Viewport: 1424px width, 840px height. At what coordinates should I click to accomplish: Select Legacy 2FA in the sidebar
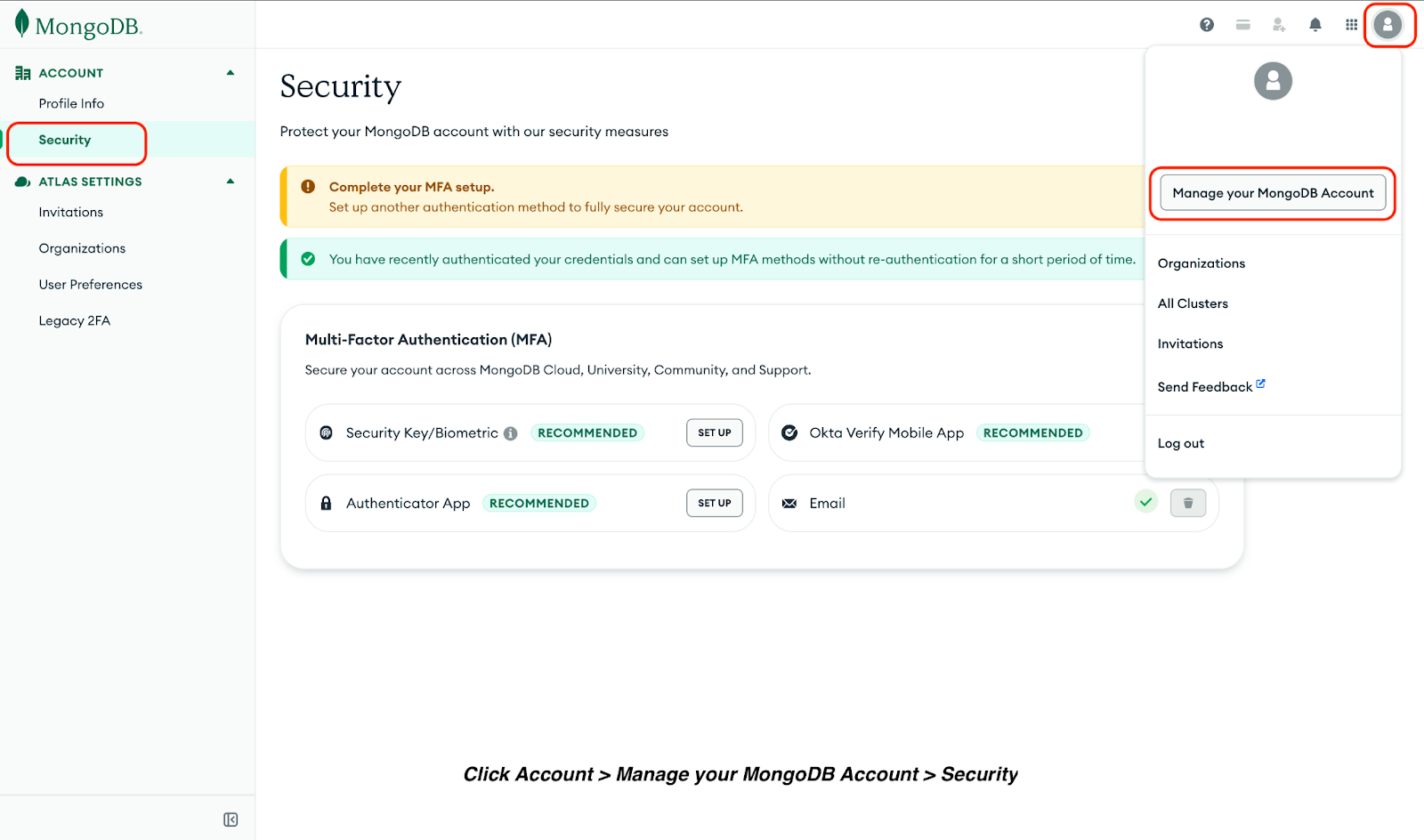click(75, 320)
